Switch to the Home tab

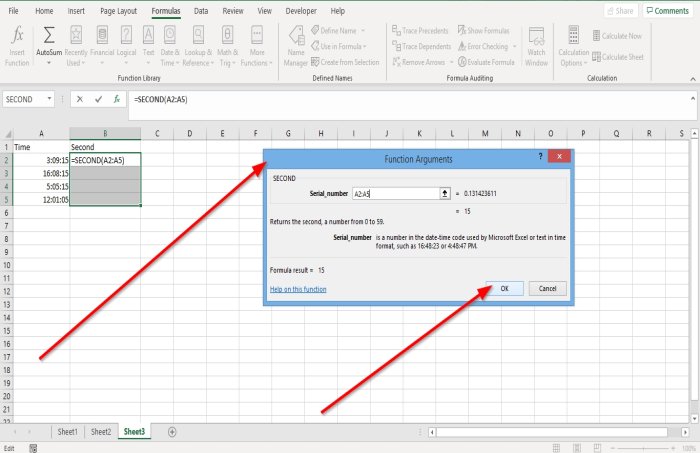point(44,11)
